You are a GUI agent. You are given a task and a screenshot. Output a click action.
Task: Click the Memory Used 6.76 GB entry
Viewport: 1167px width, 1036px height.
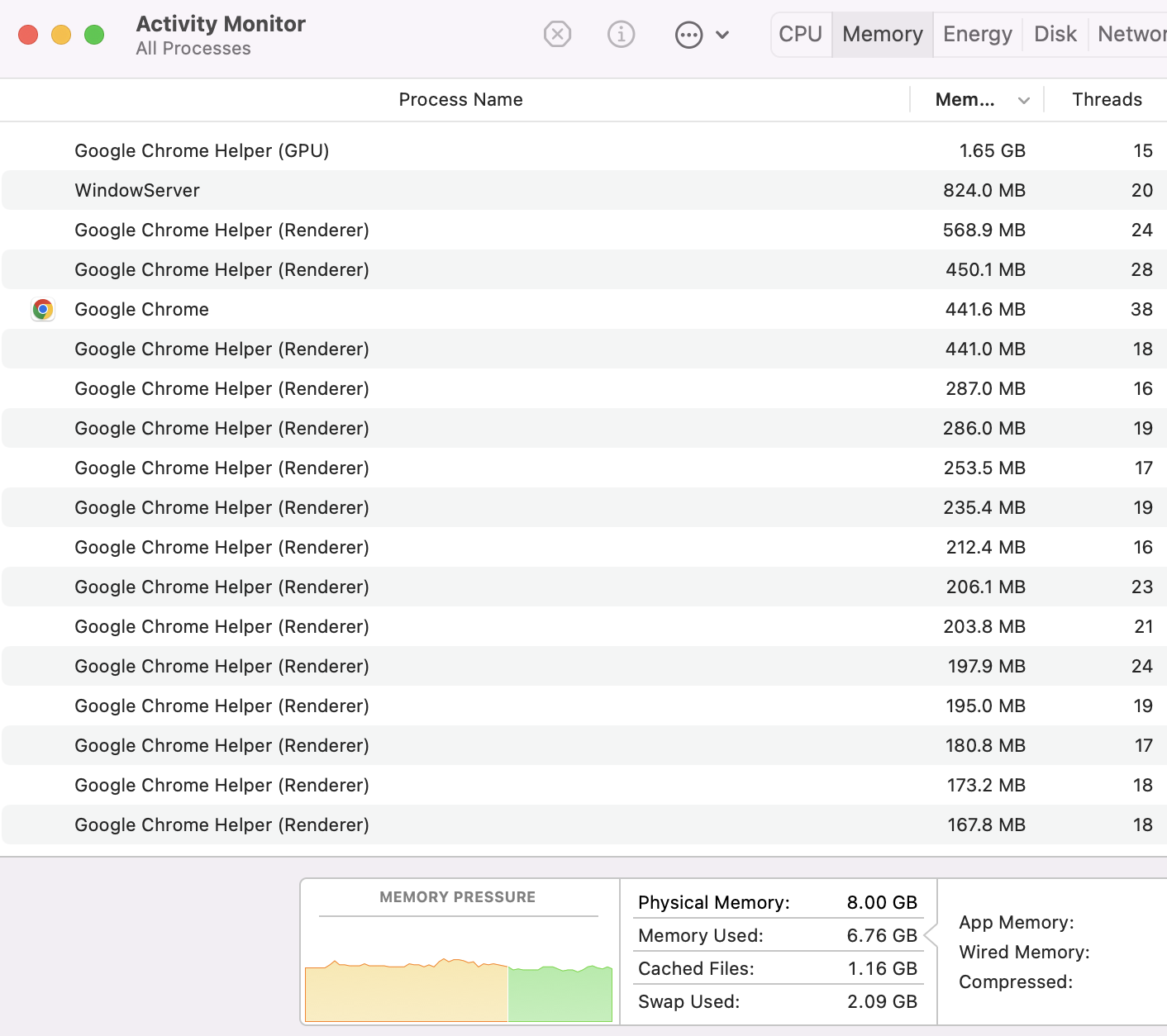click(778, 935)
